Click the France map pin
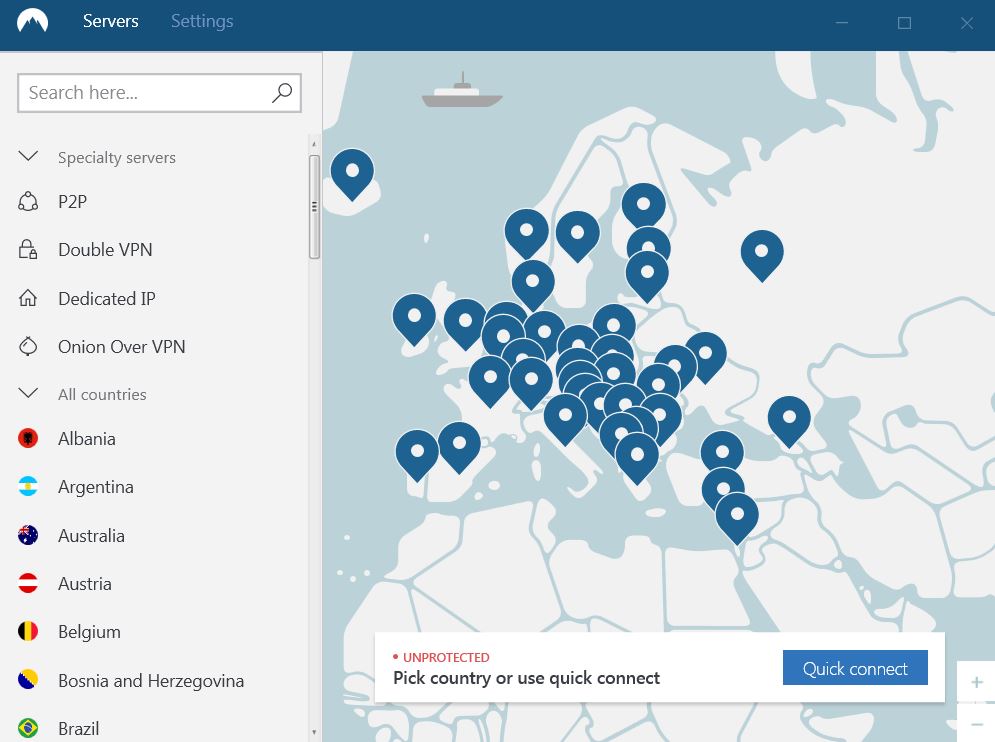This screenshot has width=995, height=742. pyautogui.click(x=489, y=380)
